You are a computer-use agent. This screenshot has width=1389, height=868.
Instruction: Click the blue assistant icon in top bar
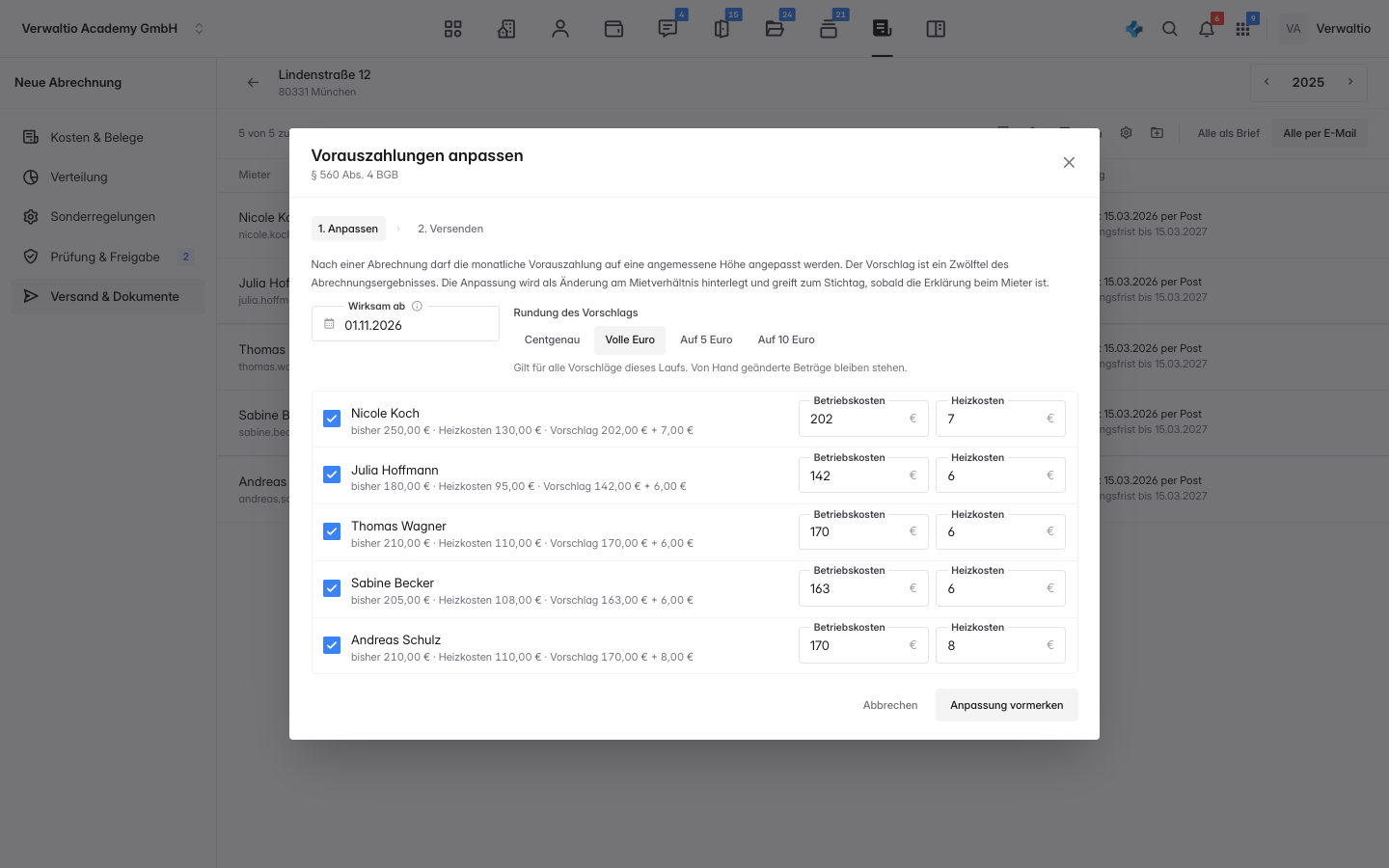1134,29
